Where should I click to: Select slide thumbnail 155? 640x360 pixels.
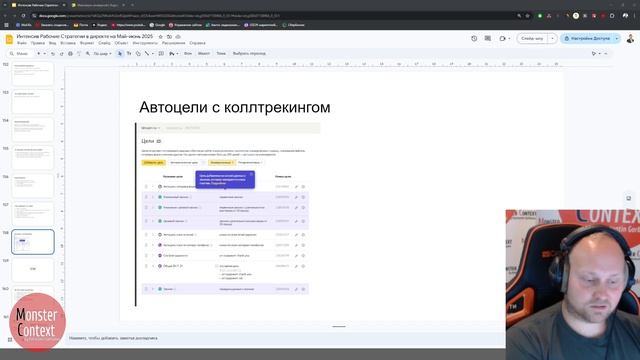coord(33,158)
